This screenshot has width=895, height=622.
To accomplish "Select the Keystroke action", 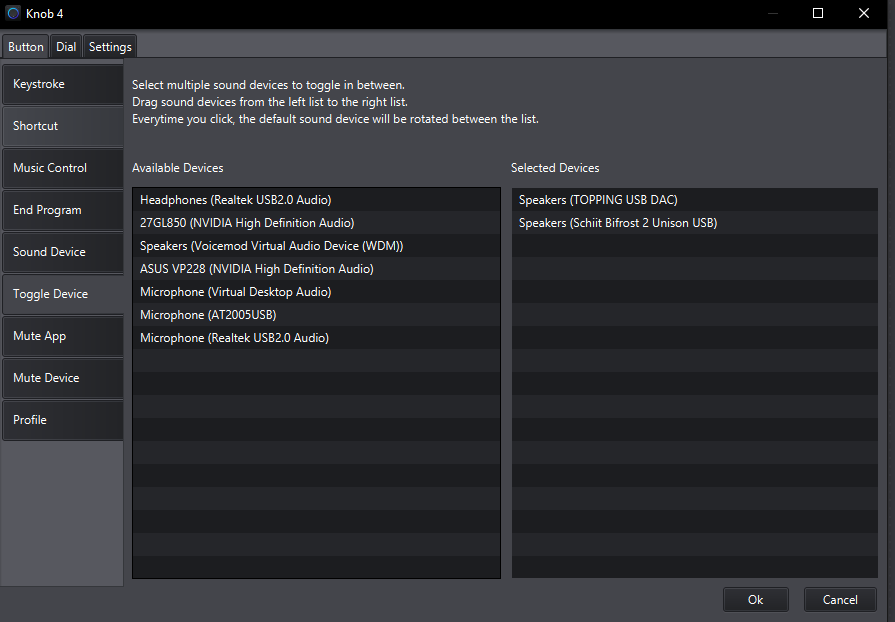I will [62, 84].
